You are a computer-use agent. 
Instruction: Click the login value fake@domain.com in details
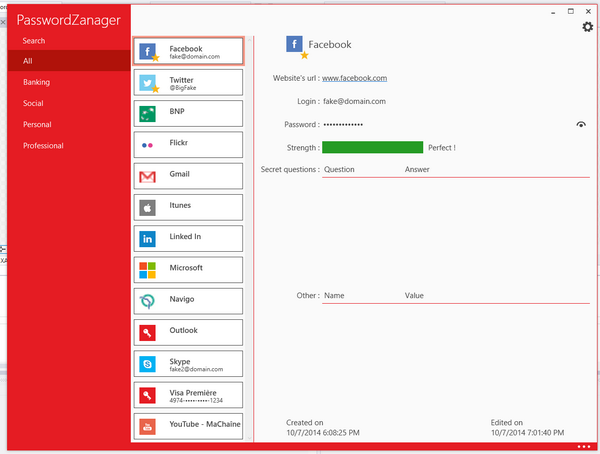click(354, 101)
